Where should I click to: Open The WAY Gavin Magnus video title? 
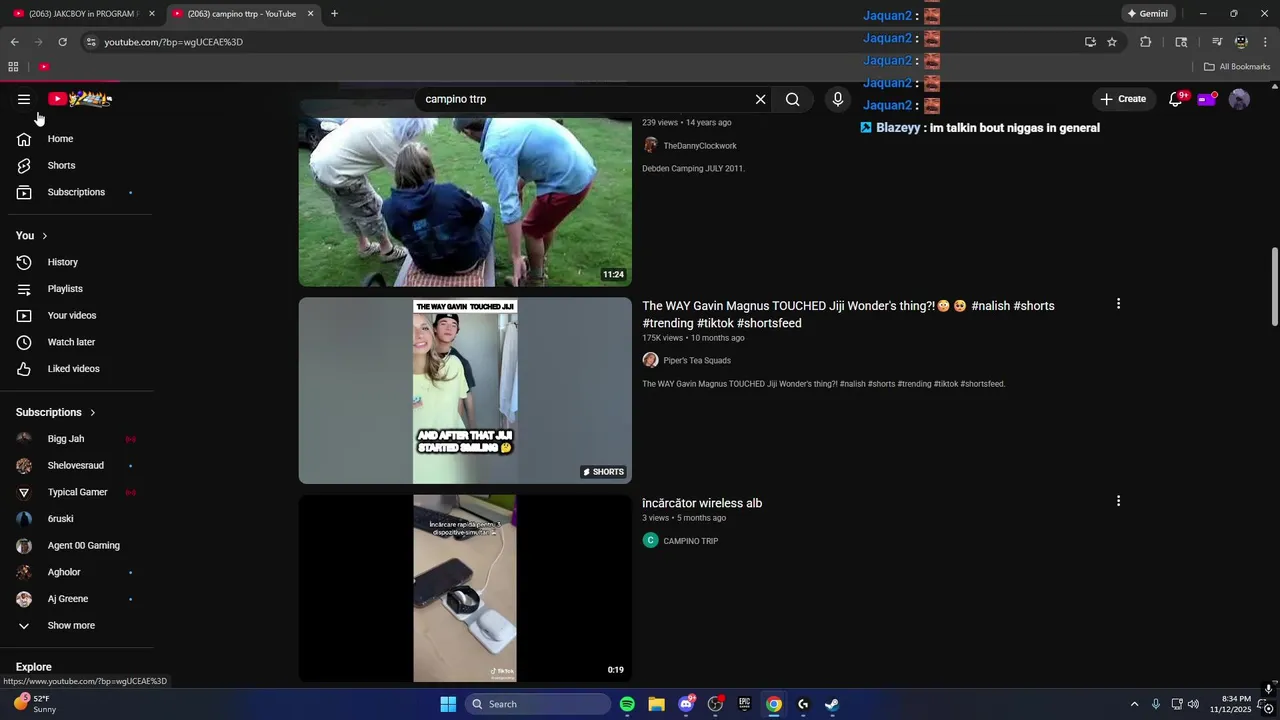tap(848, 314)
